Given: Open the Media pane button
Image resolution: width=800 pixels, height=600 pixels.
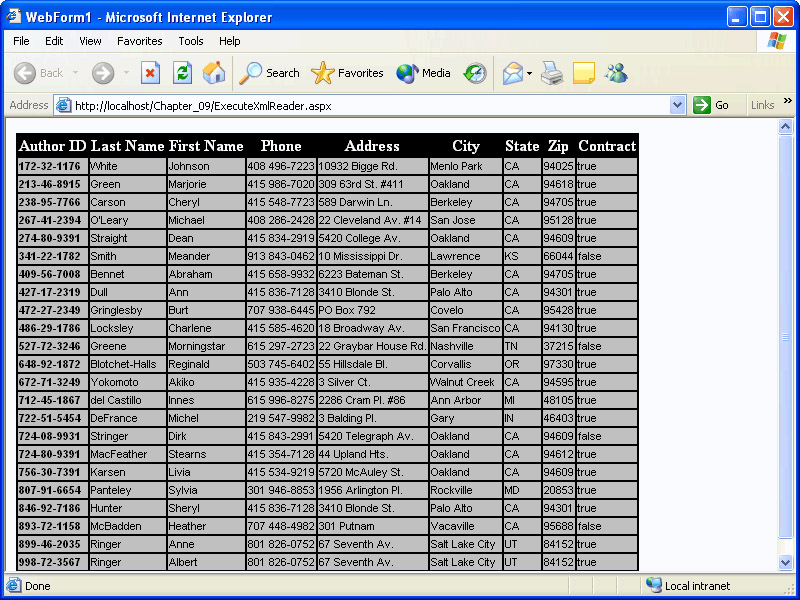Looking at the screenshot, I should (x=424, y=73).
